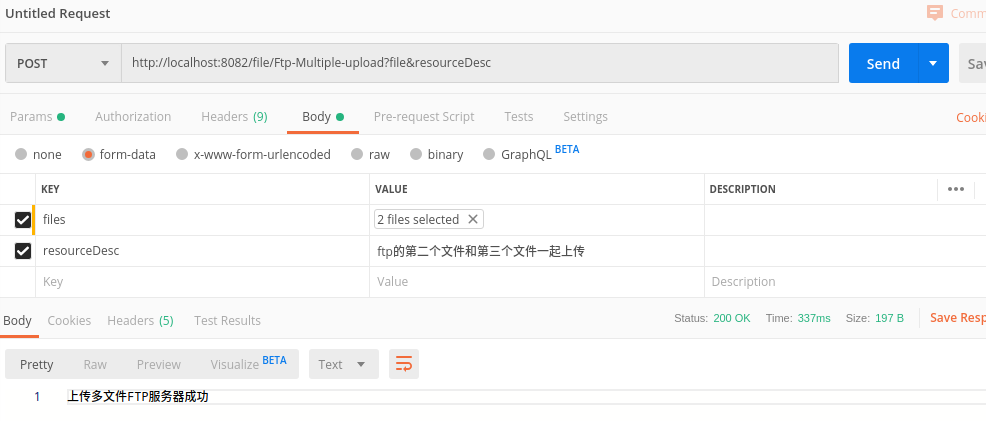Click the request URL input field
This screenshot has height=421, width=986.
click(x=480, y=63)
